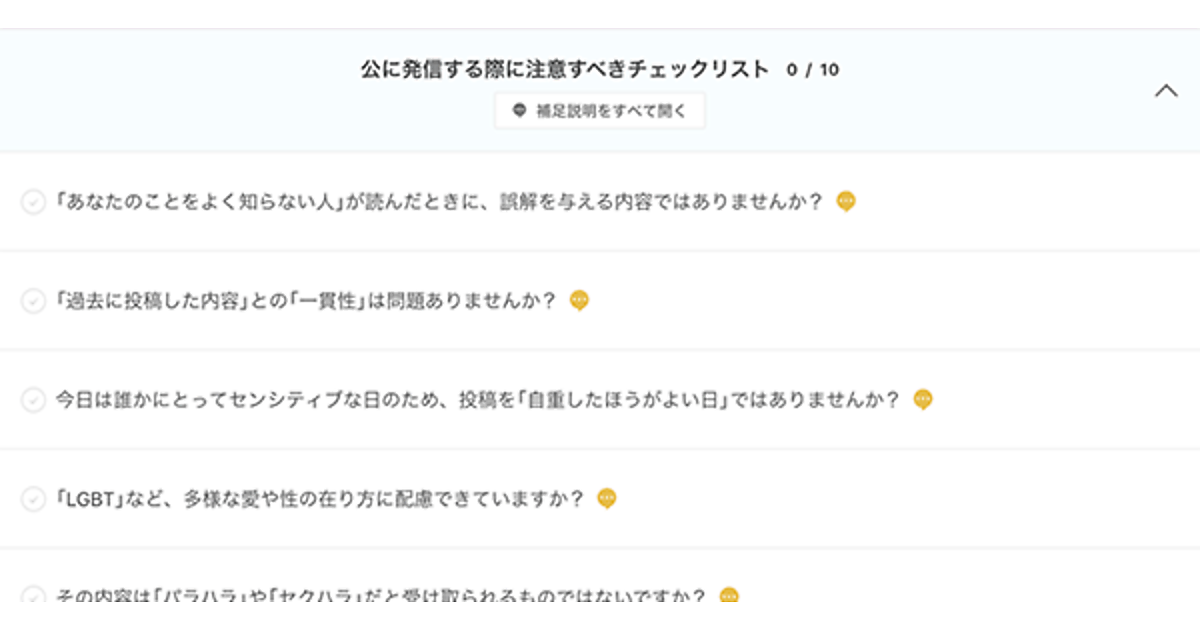Click the yellow comment icon beside the 誤解を与える内容 question
Image resolution: width=1200 pixels, height=630 pixels.
pos(846,202)
